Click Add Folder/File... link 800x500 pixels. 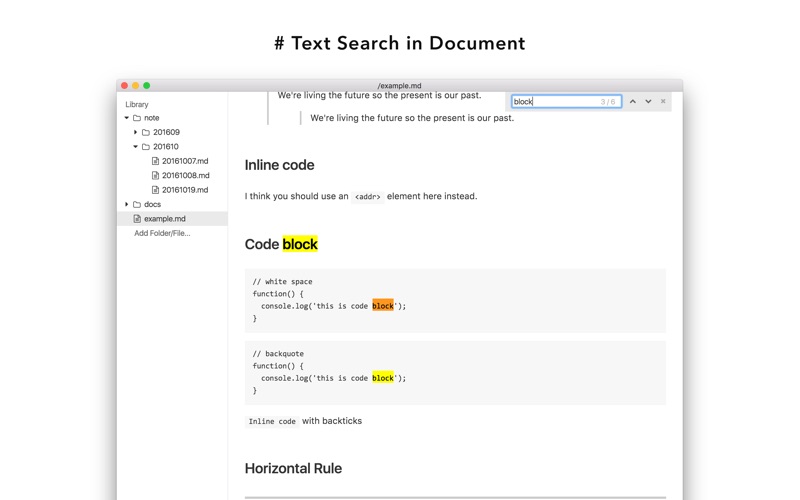162,233
